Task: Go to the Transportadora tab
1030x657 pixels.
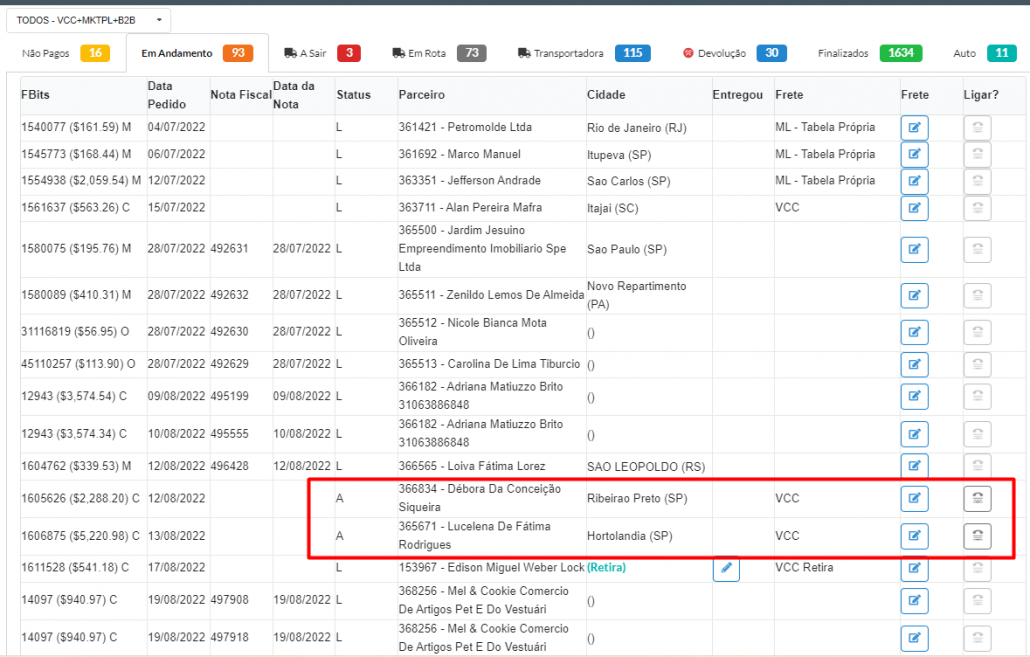Action: (x=583, y=54)
